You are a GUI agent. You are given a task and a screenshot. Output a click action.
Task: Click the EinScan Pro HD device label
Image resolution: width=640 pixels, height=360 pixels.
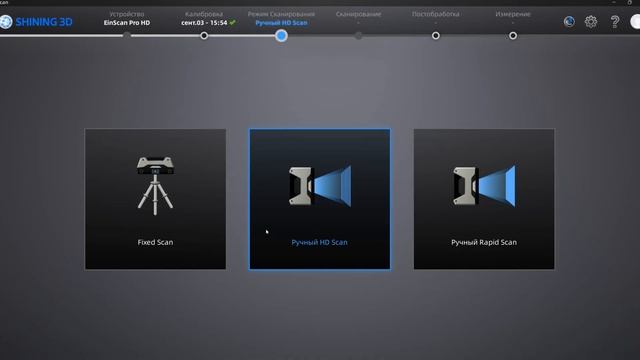(x=127, y=23)
